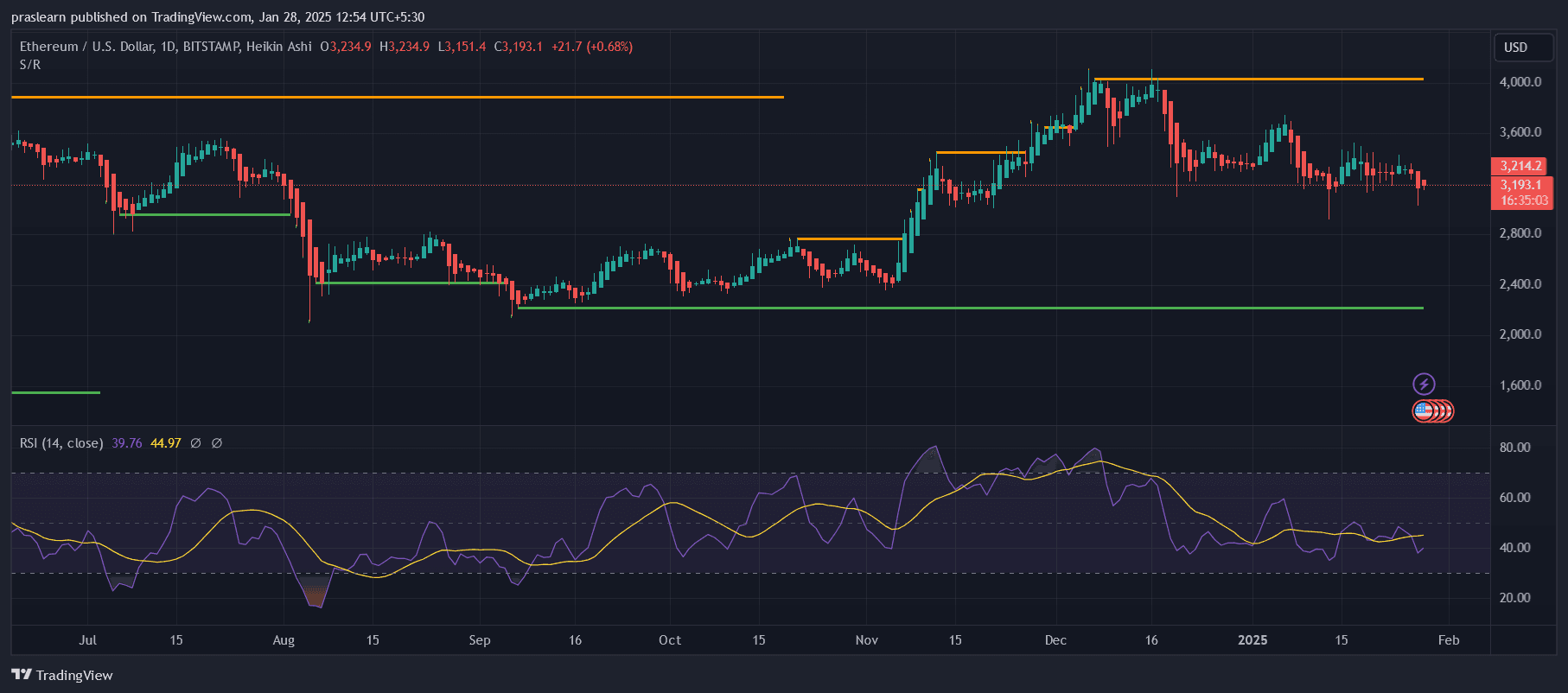Select the S/R indicator label
Image resolution: width=1568 pixels, height=693 pixels.
30,65
